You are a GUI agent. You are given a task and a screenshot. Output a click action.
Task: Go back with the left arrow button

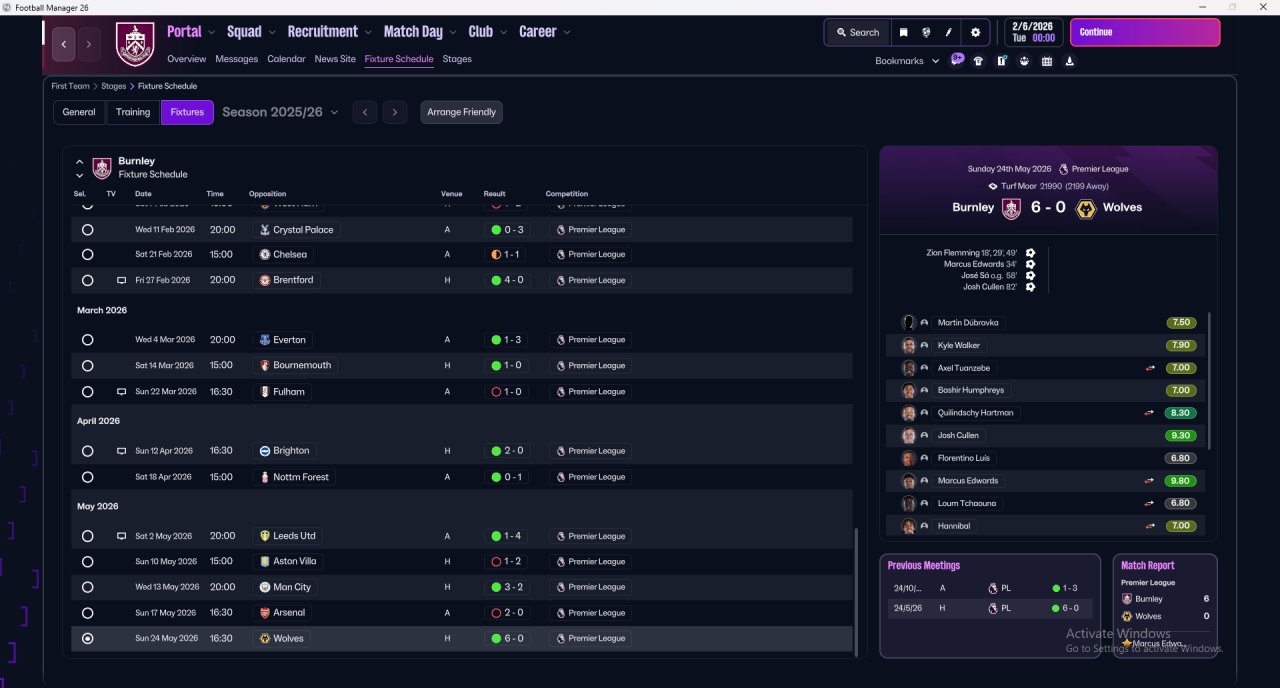(x=64, y=44)
